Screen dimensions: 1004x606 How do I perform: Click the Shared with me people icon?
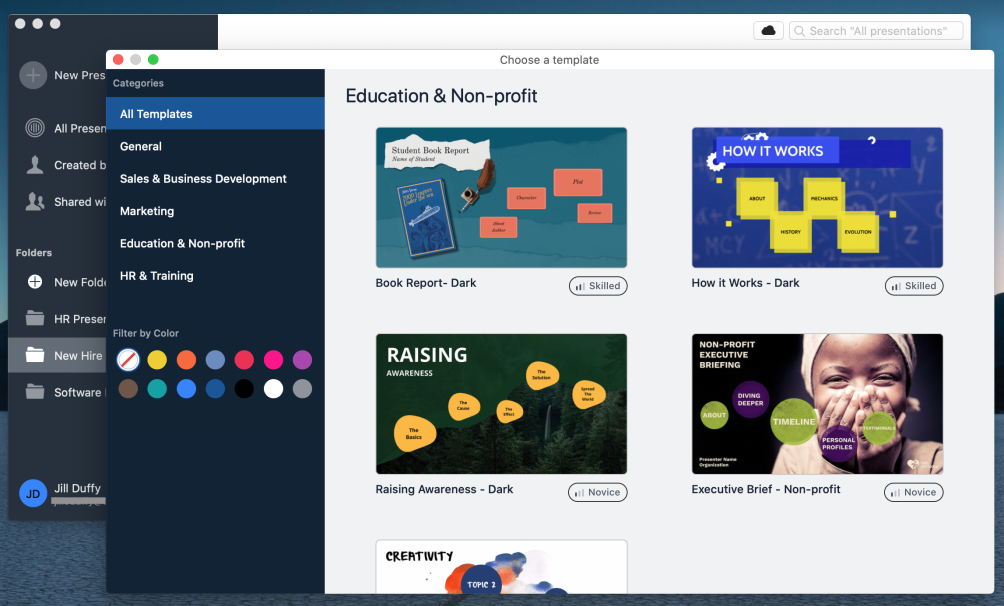[35, 202]
